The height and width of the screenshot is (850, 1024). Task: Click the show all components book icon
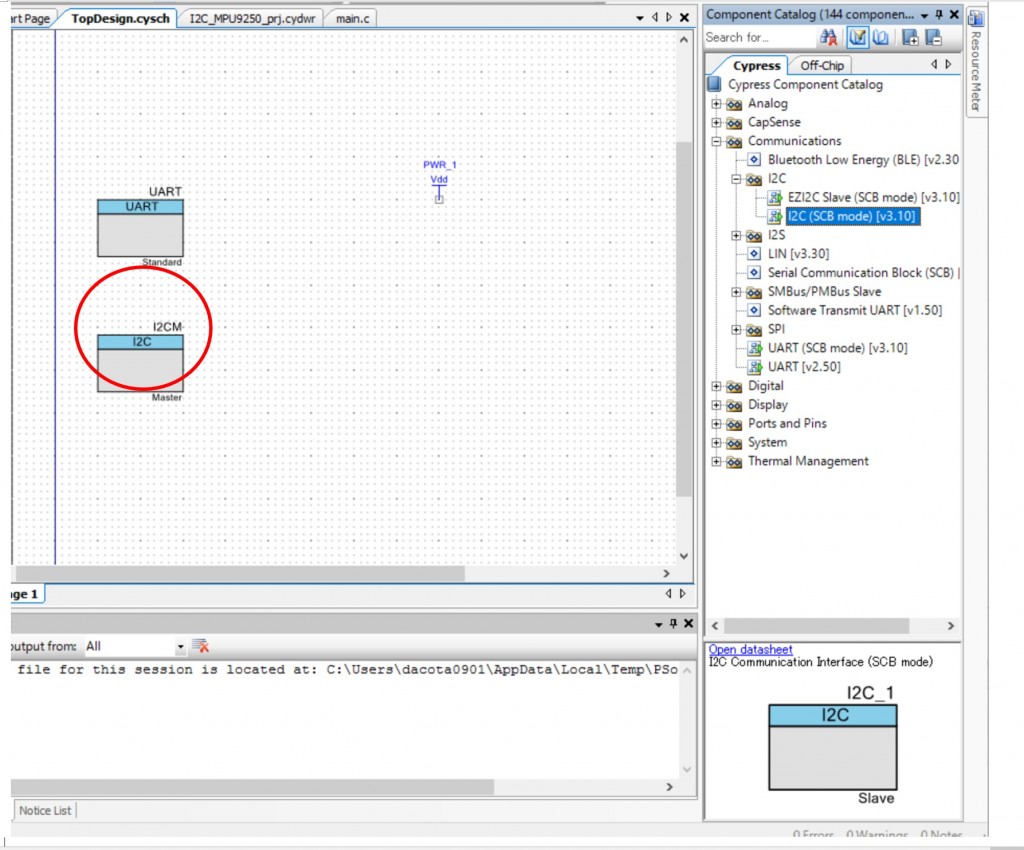click(880, 38)
